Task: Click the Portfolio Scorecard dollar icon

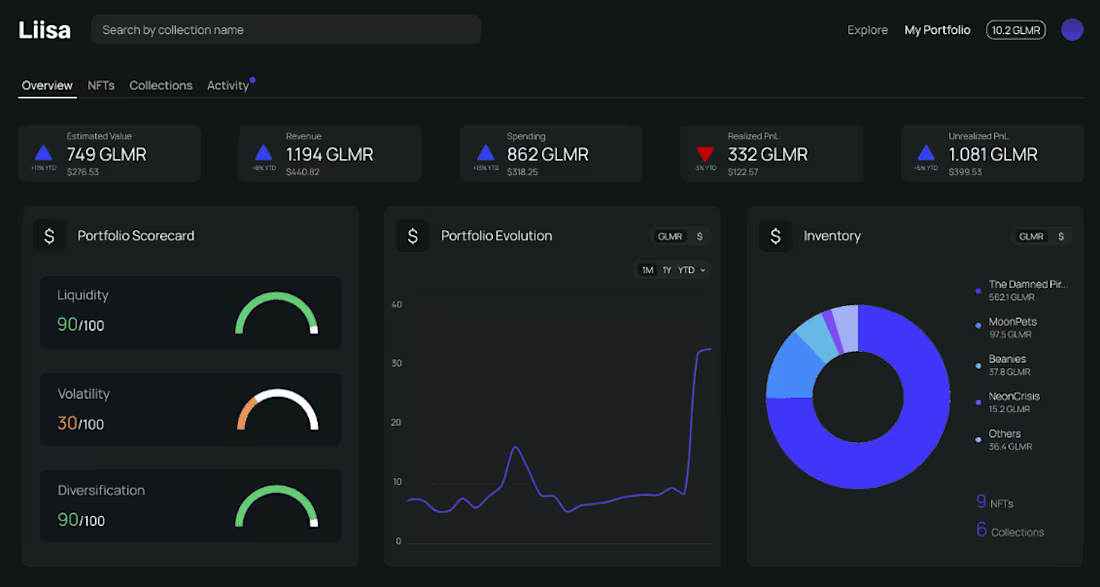Action: pyautogui.click(x=49, y=236)
